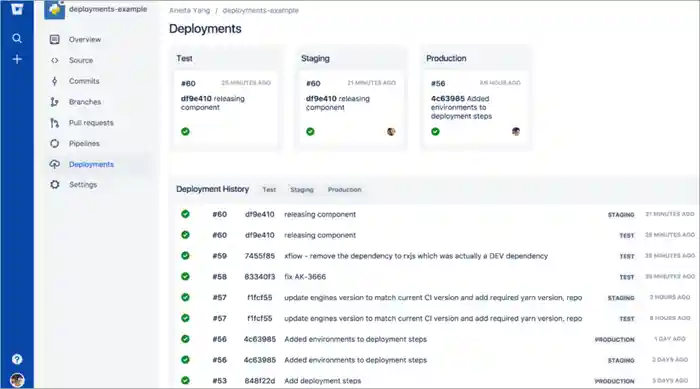Click commit df9e410 in Staging card
Screen dimensions: 700x389
(x=321, y=99)
